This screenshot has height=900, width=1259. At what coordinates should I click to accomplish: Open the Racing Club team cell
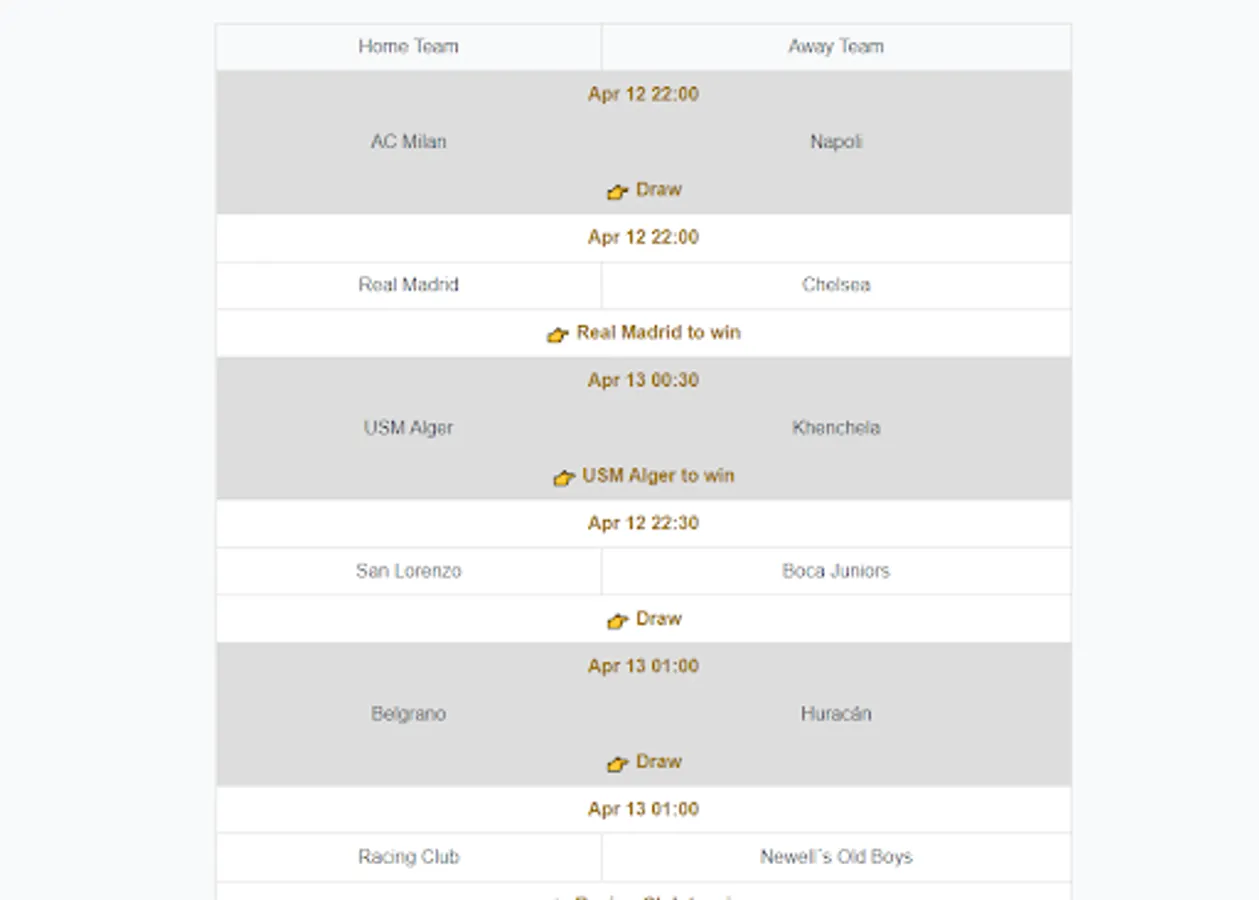(x=408, y=857)
